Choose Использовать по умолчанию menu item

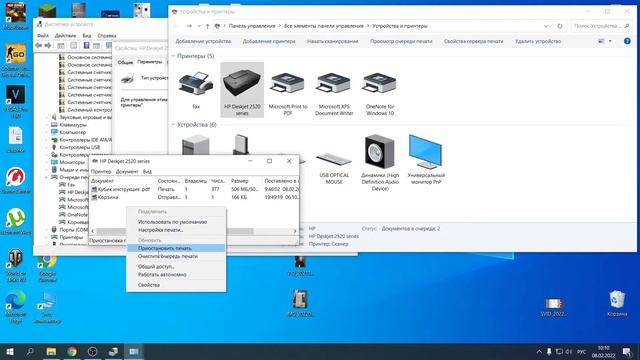pos(176,222)
